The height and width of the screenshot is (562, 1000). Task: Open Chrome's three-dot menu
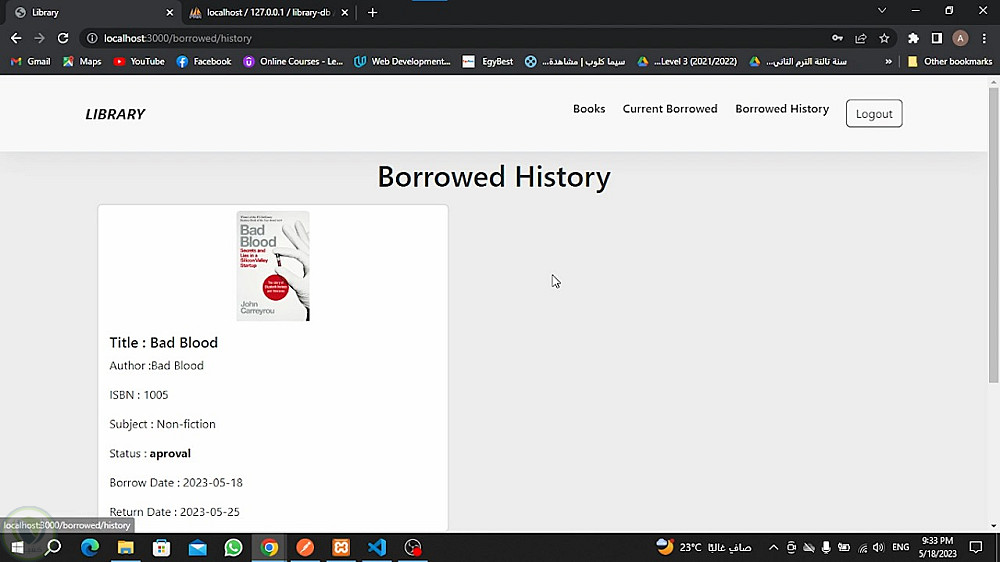tap(984, 38)
